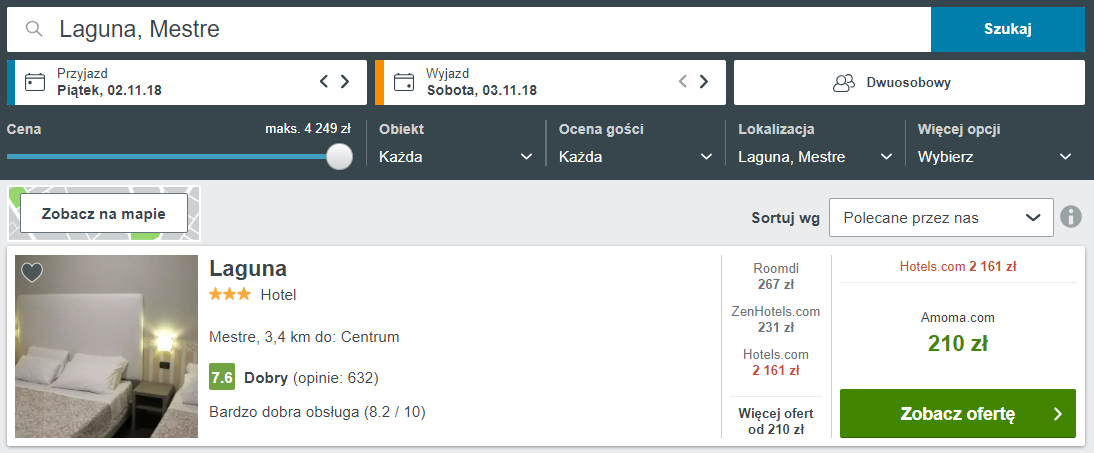Click the sorting info icon
The image size is (1094, 453).
(x=1071, y=217)
